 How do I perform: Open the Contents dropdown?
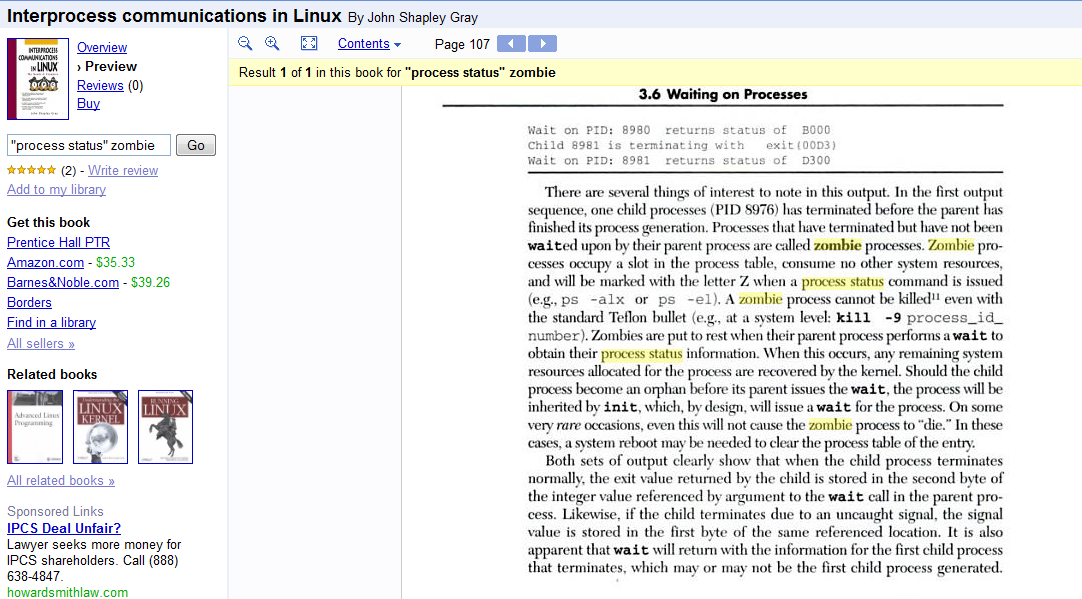coord(369,43)
